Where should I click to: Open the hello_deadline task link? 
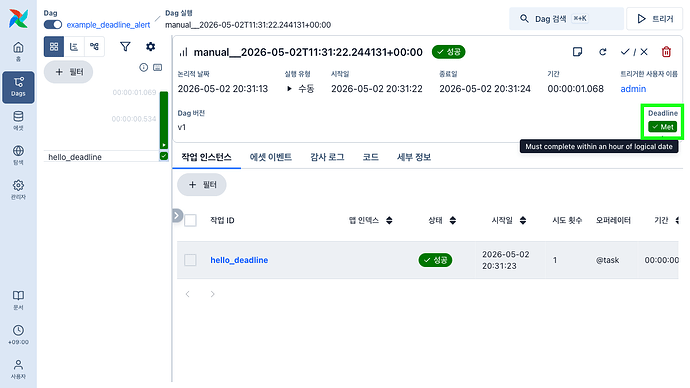(x=239, y=260)
